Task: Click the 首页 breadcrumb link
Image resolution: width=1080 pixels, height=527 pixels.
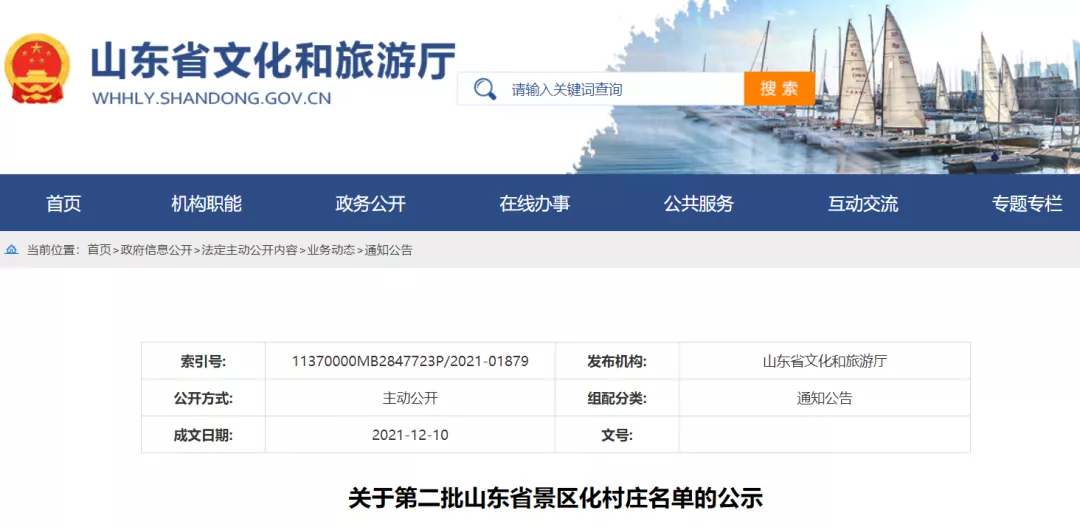Action: pyautogui.click(x=98, y=251)
